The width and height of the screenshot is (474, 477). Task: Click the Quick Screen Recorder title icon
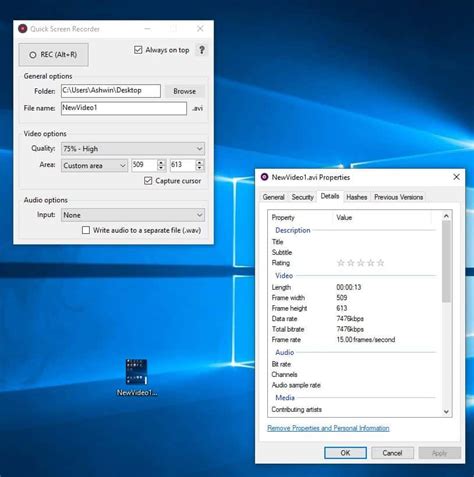coord(22,29)
